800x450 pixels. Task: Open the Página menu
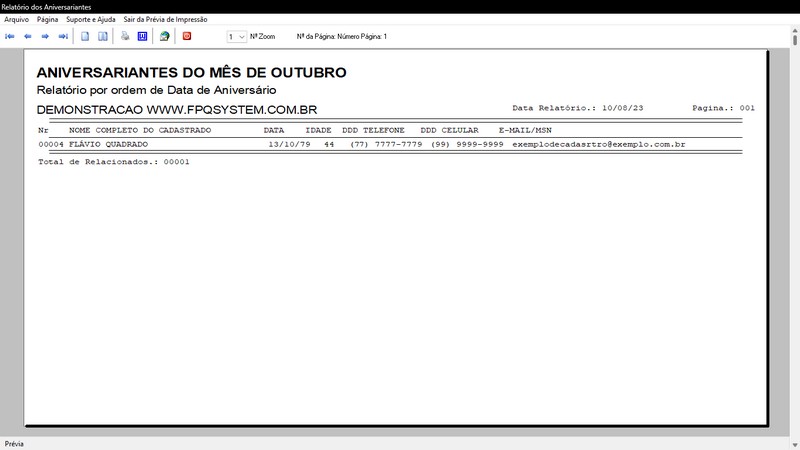pyautogui.click(x=47, y=19)
